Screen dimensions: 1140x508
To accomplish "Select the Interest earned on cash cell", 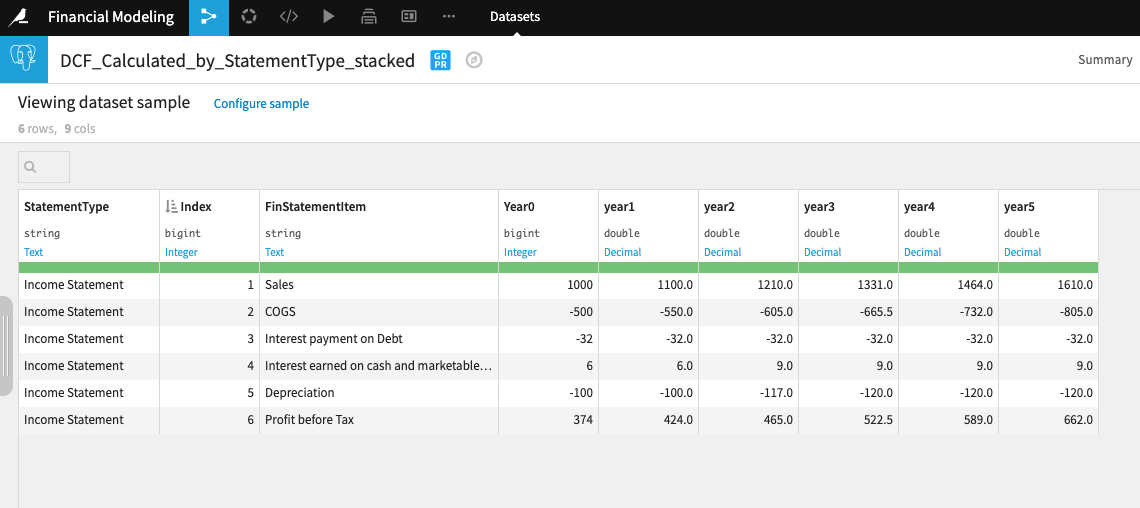I will pos(379,366).
